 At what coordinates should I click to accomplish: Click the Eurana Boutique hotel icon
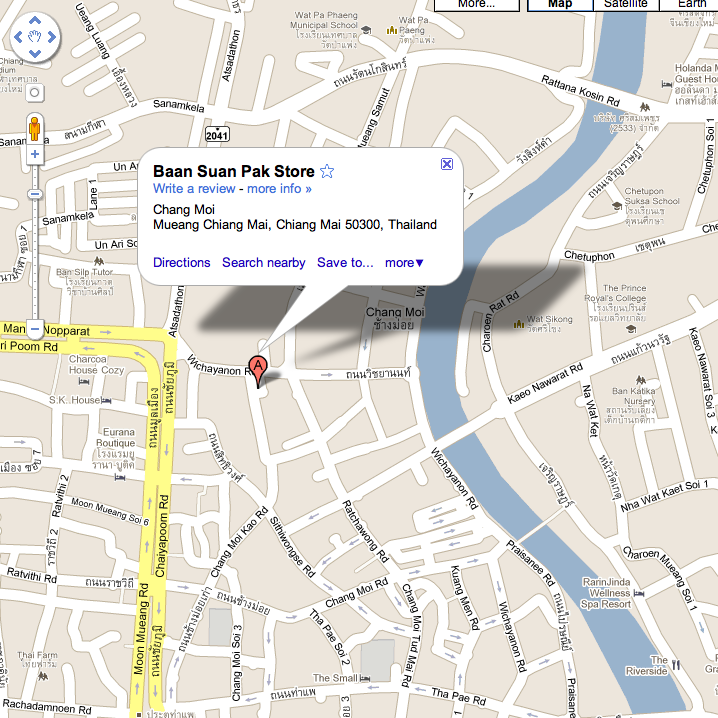(x=120, y=478)
